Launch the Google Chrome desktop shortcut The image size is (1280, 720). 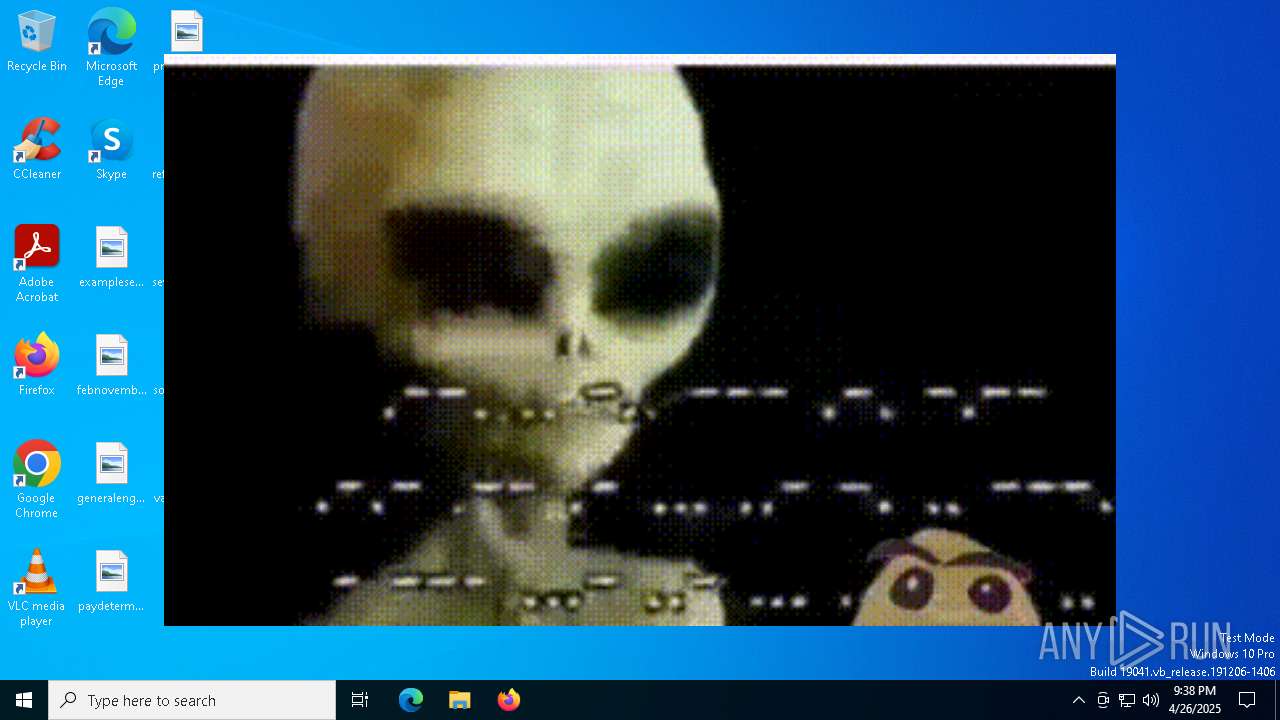point(37,480)
